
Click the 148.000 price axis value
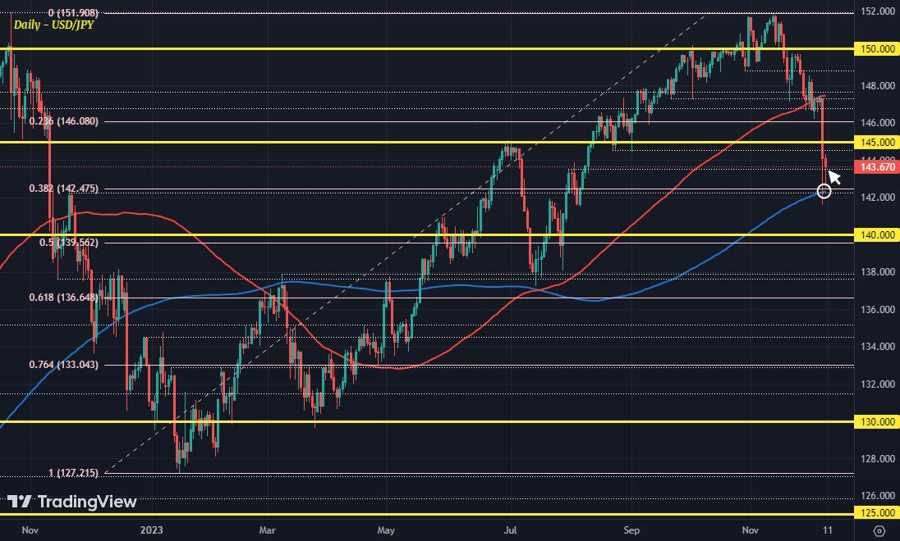(878, 86)
